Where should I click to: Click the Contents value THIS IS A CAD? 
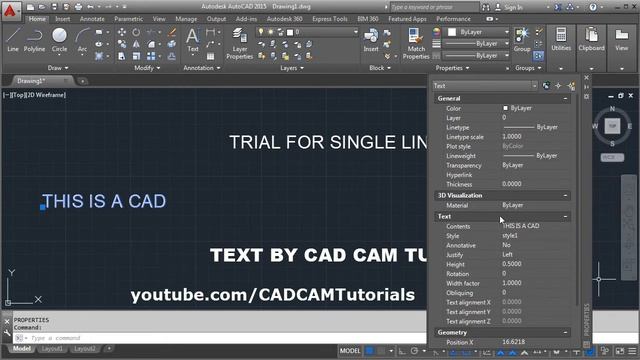coord(521,226)
